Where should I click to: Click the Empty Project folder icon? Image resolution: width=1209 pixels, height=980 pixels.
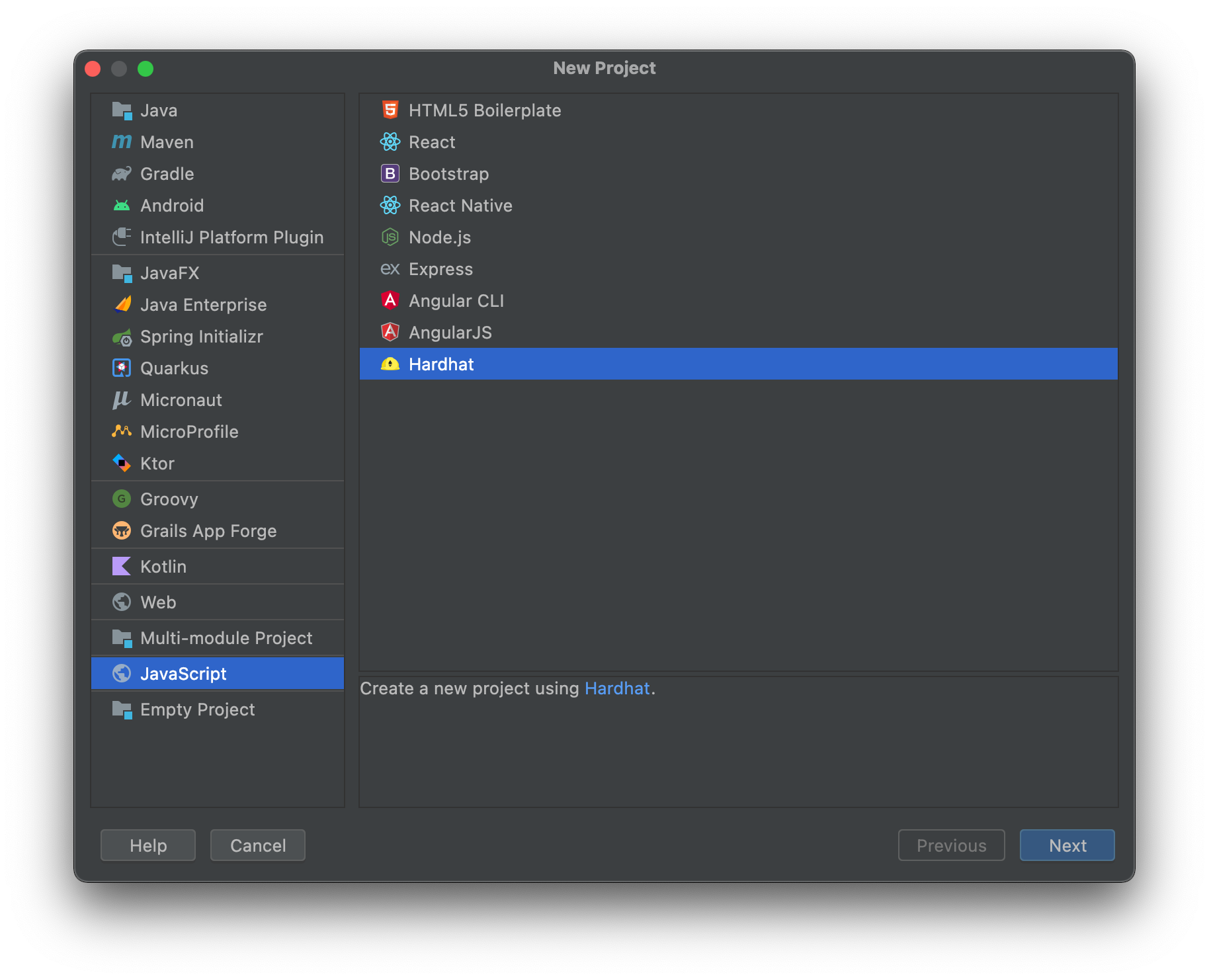(x=122, y=710)
